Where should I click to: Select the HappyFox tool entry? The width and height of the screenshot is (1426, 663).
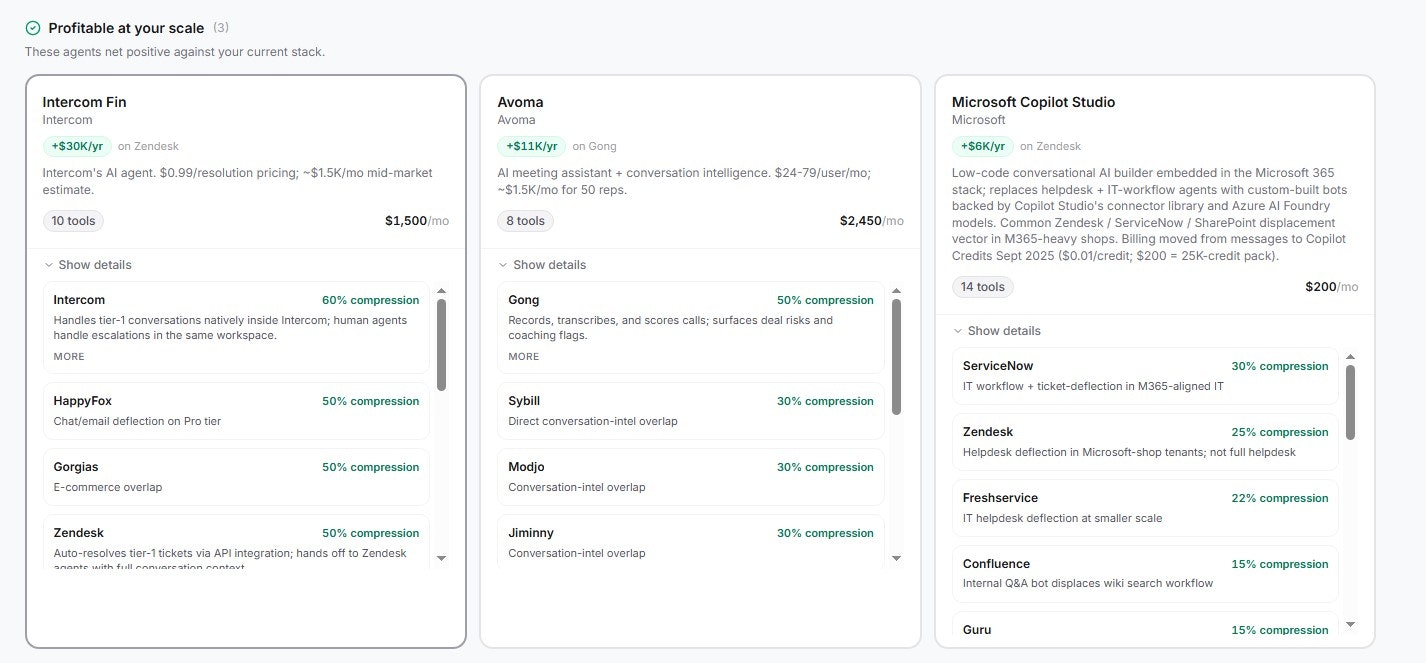[x=236, y=411]
